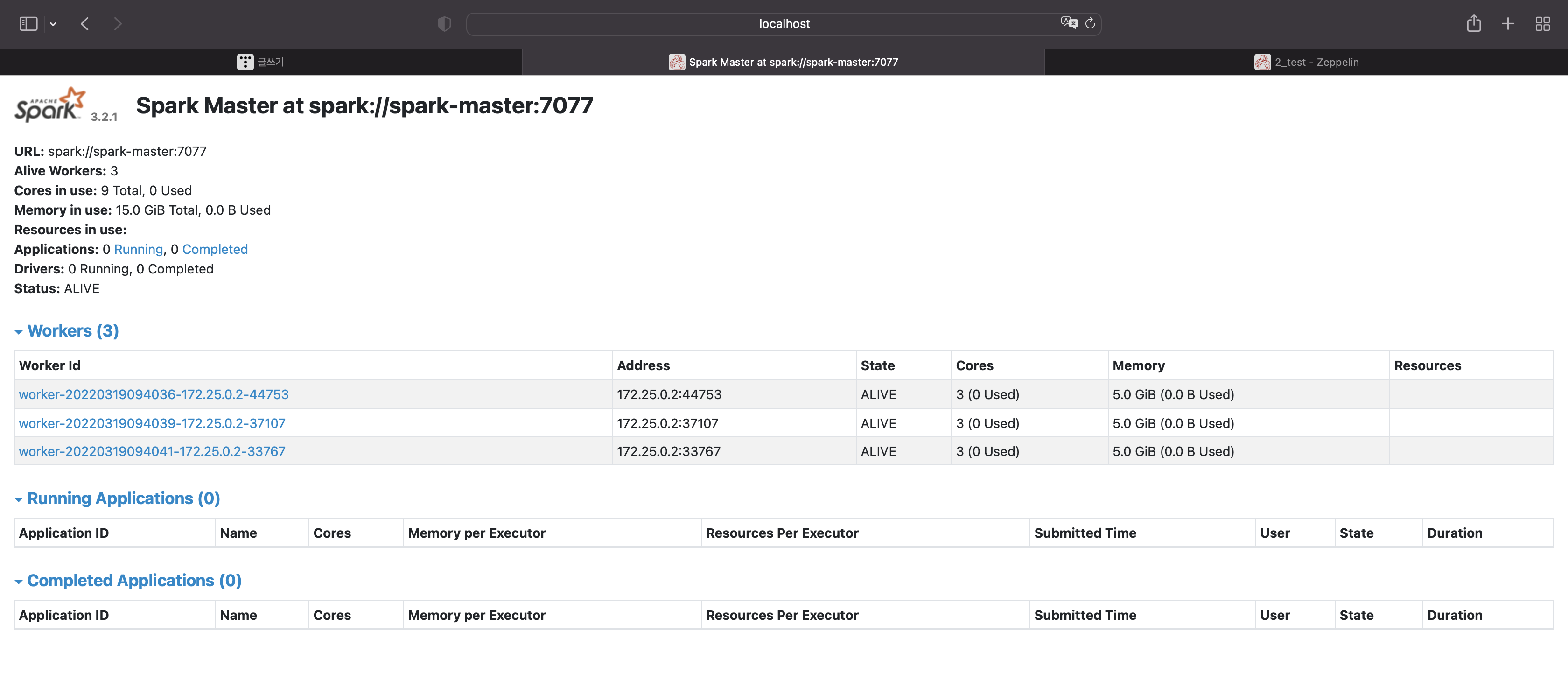Open the privacy report shield icon
The width and height of the screenshot is (1568, 673).
point(444,24)
